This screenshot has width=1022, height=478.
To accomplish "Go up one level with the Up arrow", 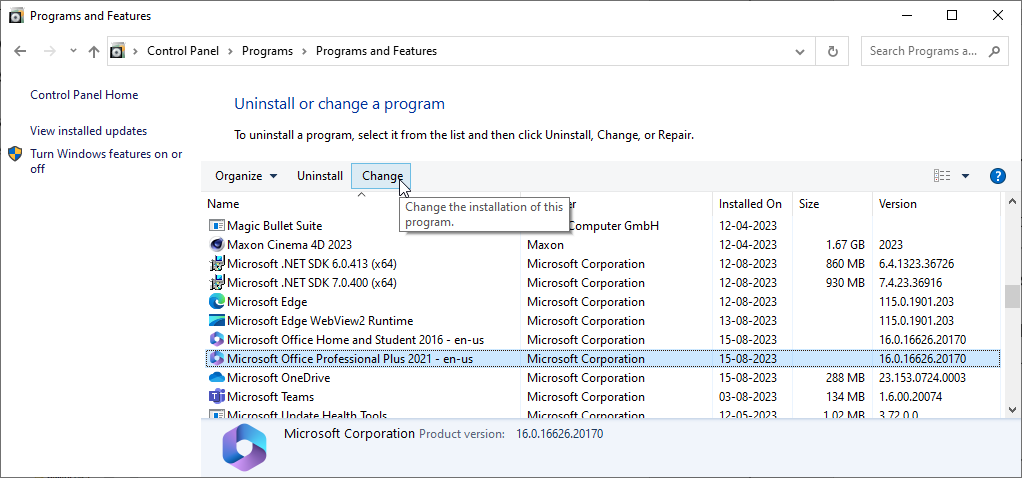I will pyautogui.click(x=94, y=51).
